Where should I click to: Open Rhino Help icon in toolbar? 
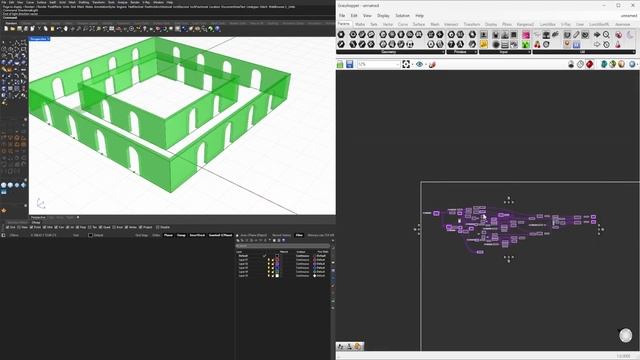click(x=218, y=29)
